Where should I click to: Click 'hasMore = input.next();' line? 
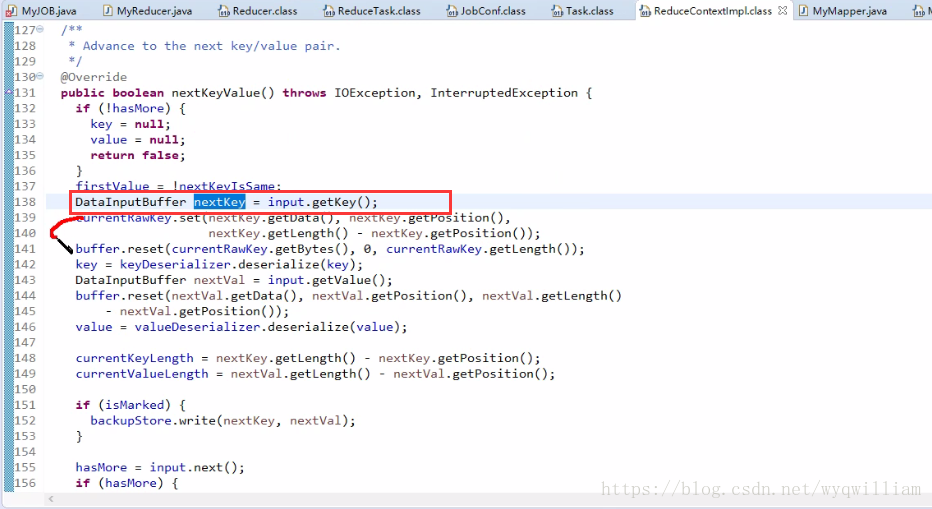coord(160,467)
